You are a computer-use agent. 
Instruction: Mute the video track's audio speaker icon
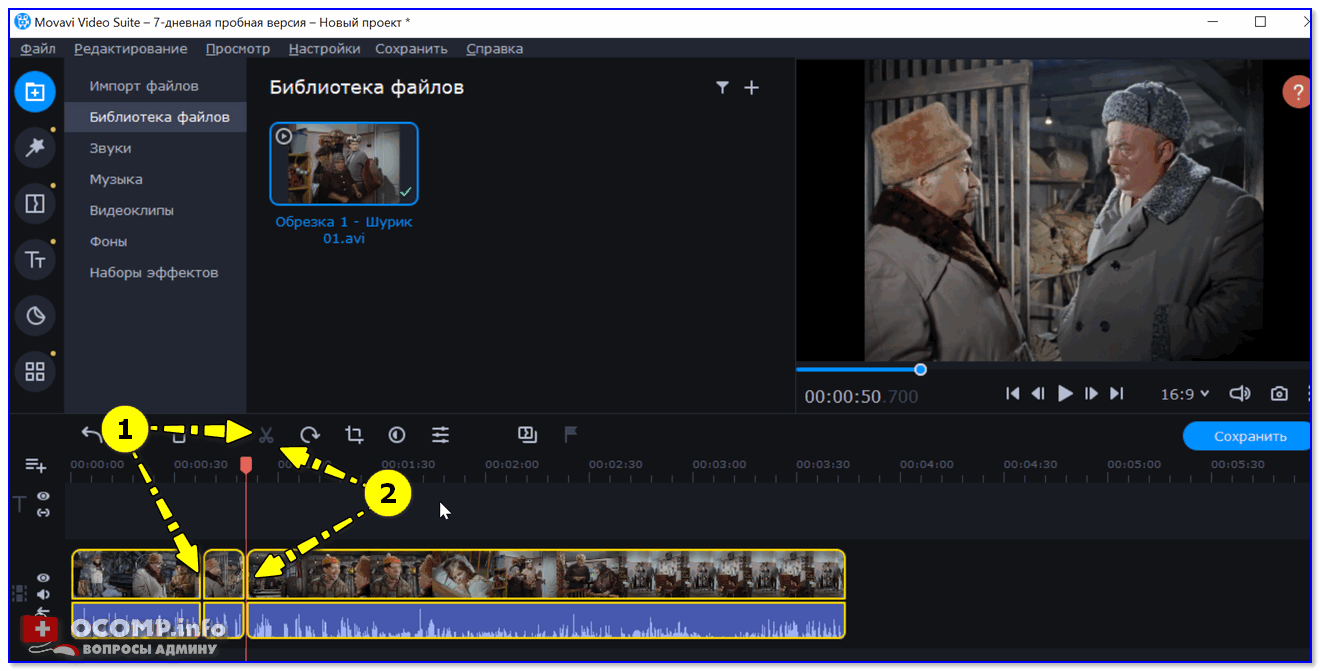point(43,594)
